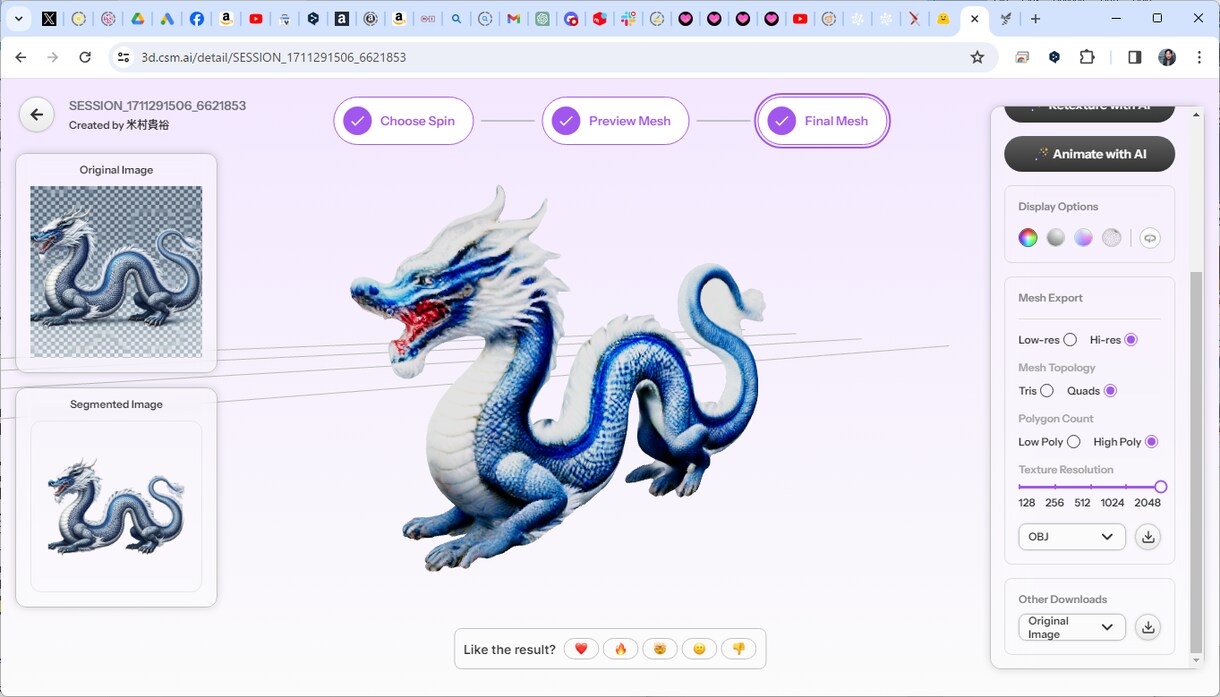The image size is (1220, 697).
Task: Open the Chrome extensions puzzle icon
Action: 1087,58
